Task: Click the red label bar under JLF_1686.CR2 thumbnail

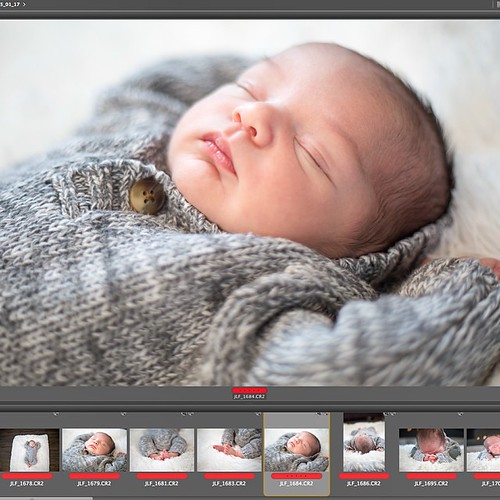Action: [x=364, y=476]
